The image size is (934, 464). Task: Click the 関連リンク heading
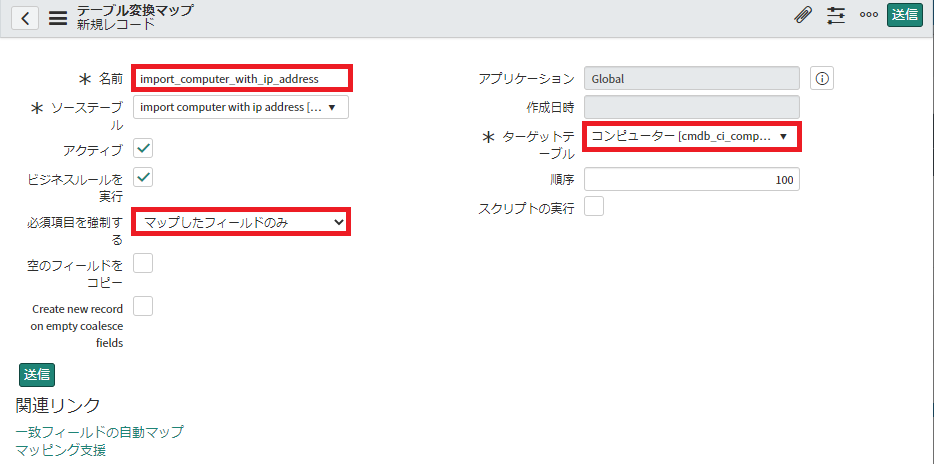coord(58,405)
